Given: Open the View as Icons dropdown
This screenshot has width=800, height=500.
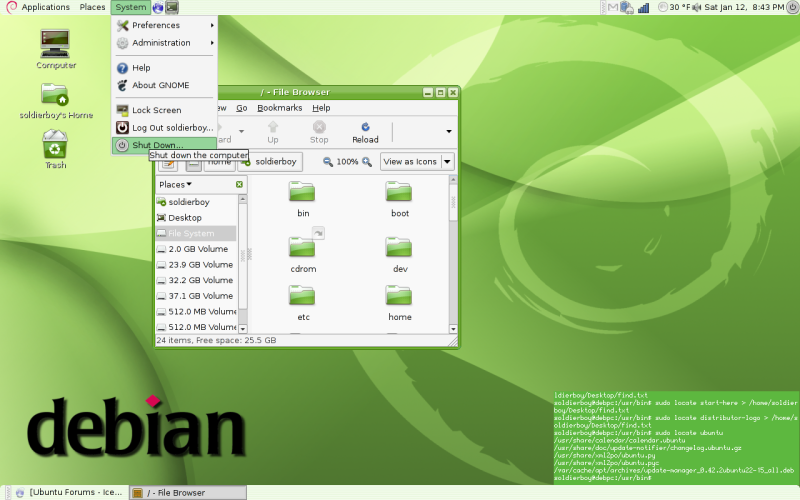Looking at the screenshot, I should tap(417, 162).
